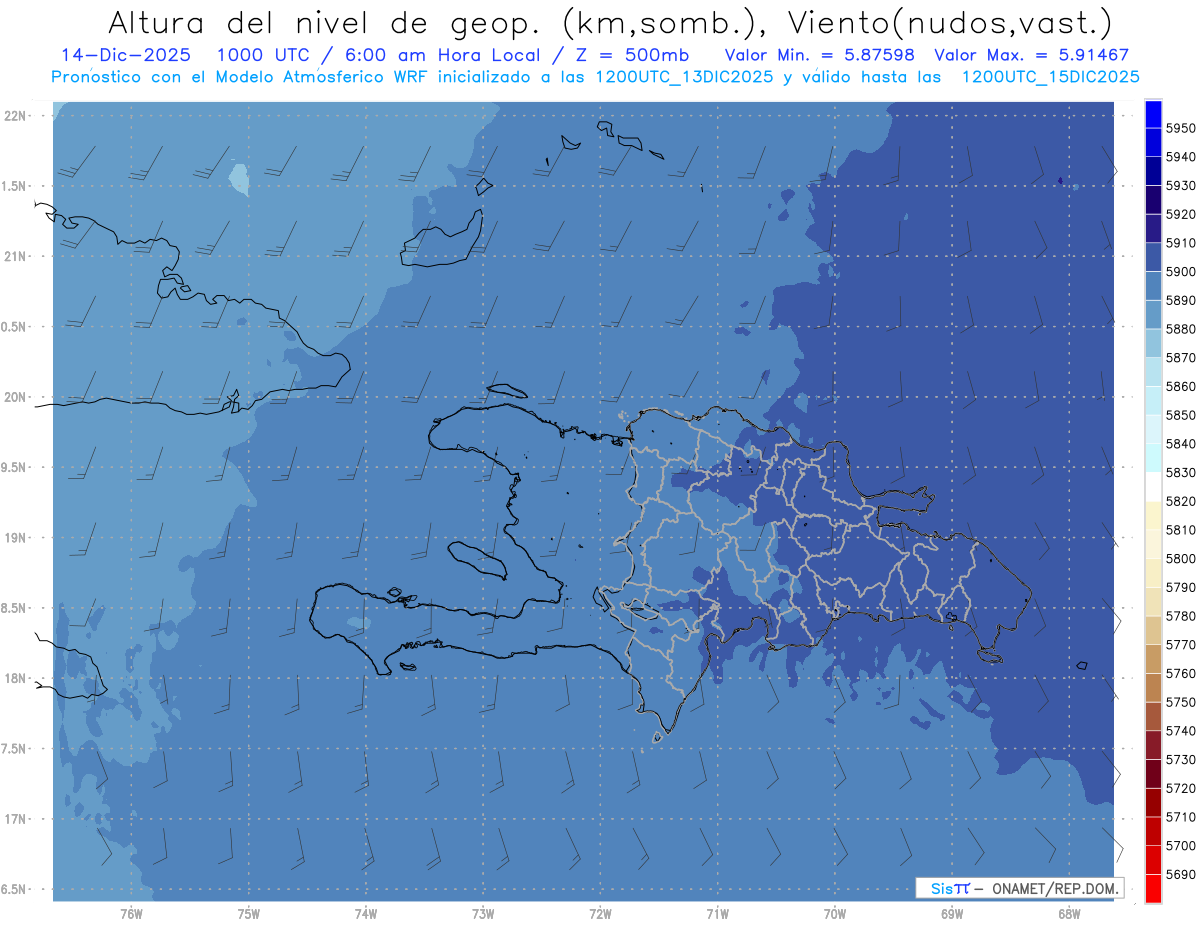Click the latitude label 18N
This screenshot has height=927, width=1200.
point(14,678)
